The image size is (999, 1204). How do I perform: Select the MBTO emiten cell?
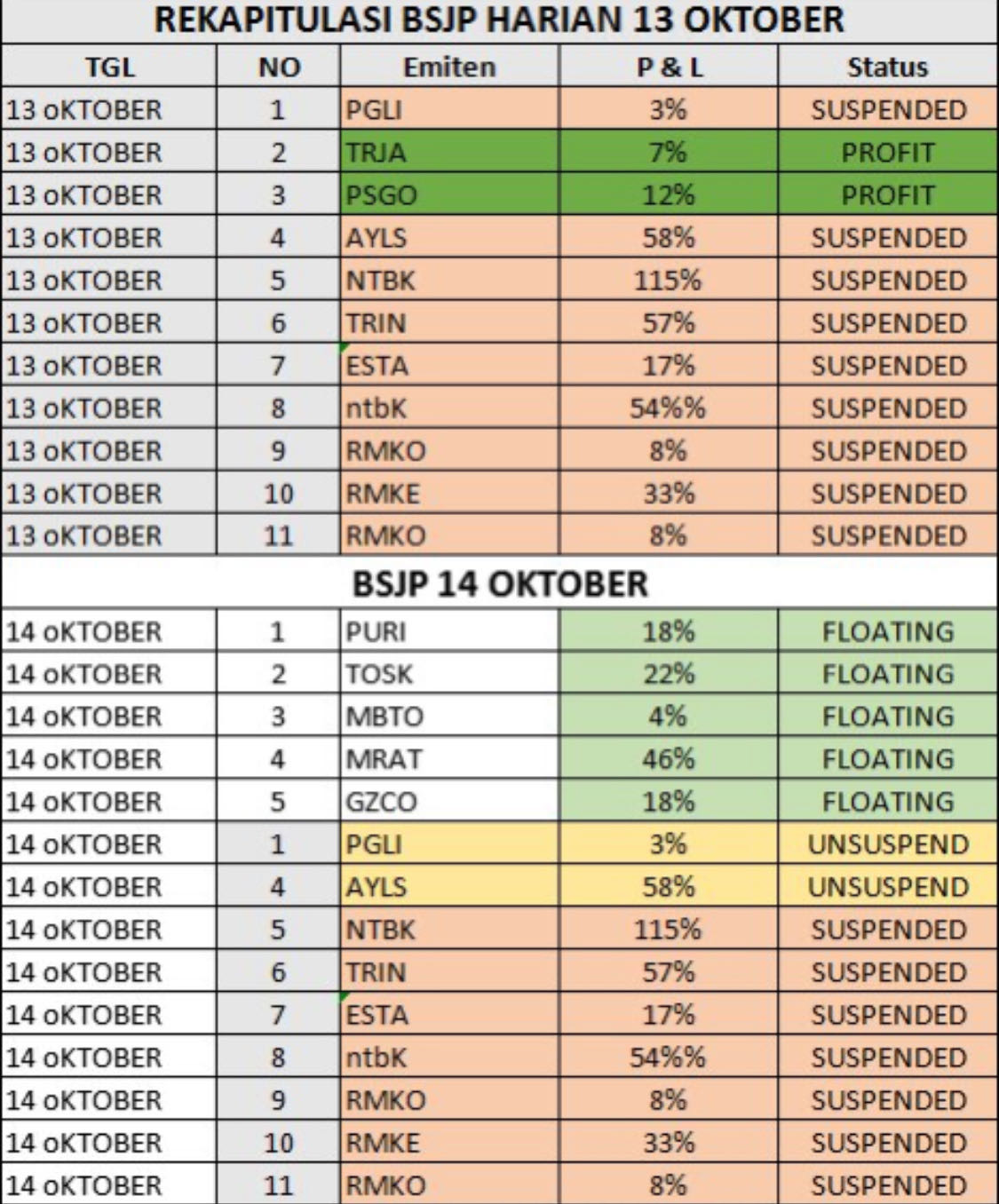[449, 717]
